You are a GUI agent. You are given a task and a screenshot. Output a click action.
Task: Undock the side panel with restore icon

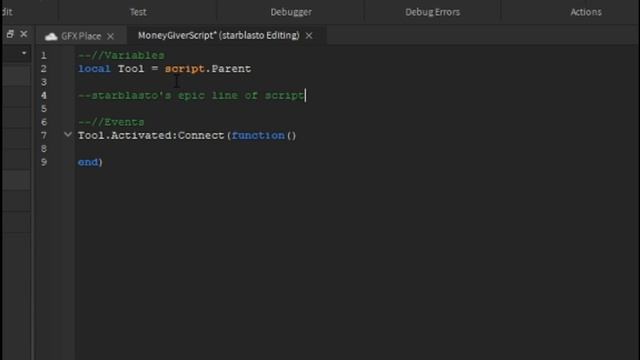(x=10, y=34)
